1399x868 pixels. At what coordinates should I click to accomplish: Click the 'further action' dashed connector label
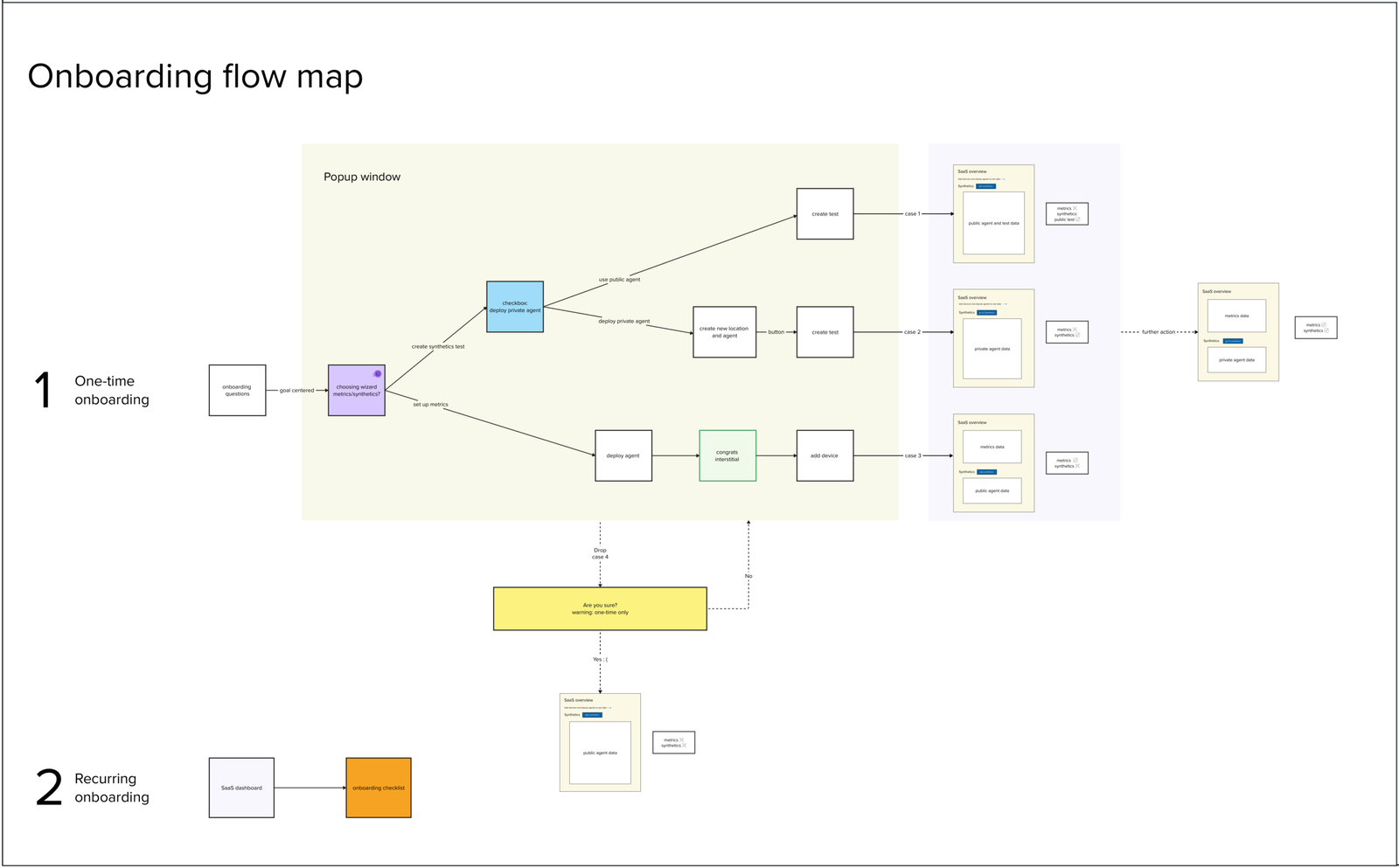click(x=1159, y=332)
